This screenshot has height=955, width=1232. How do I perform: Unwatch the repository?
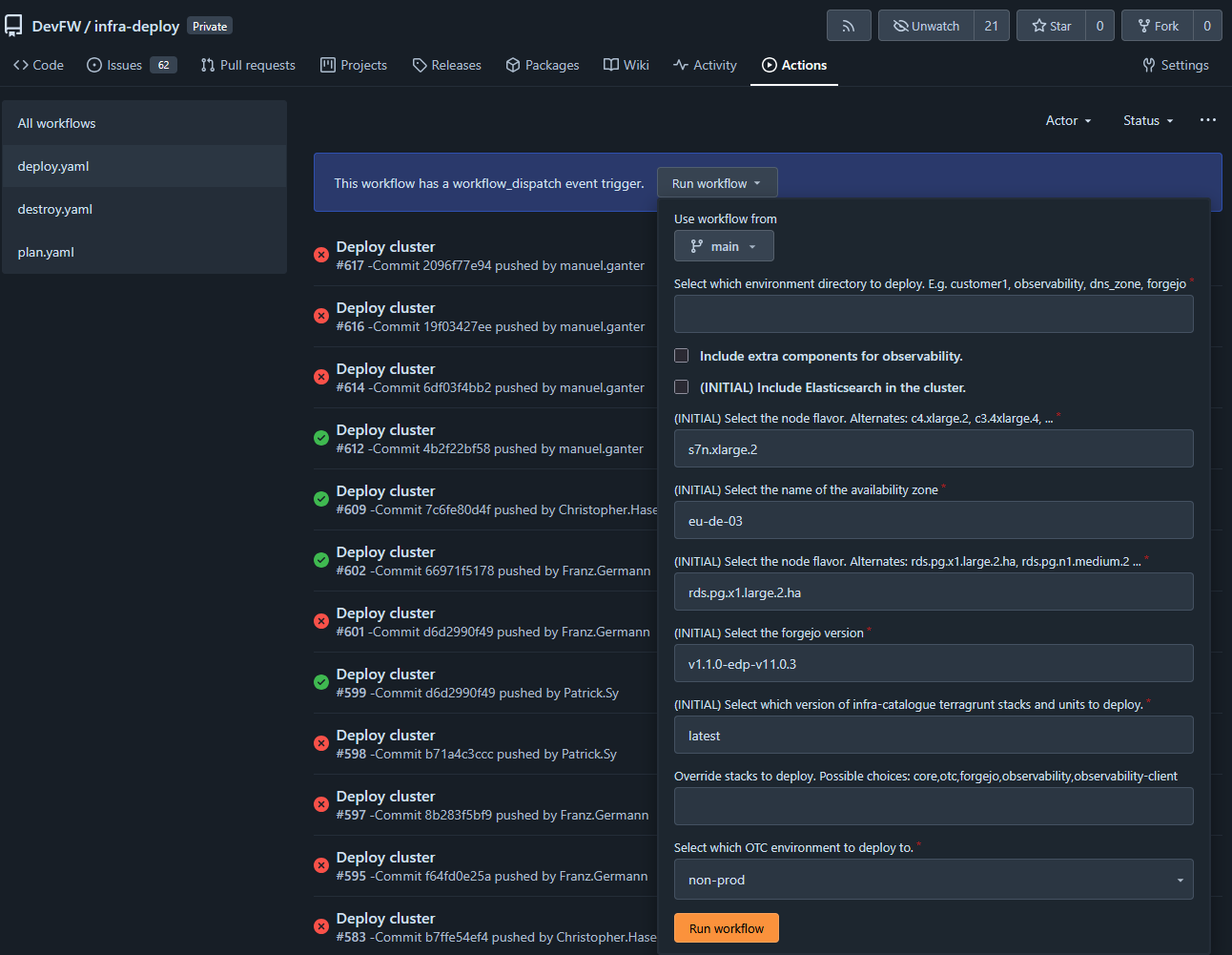[926, 26]
